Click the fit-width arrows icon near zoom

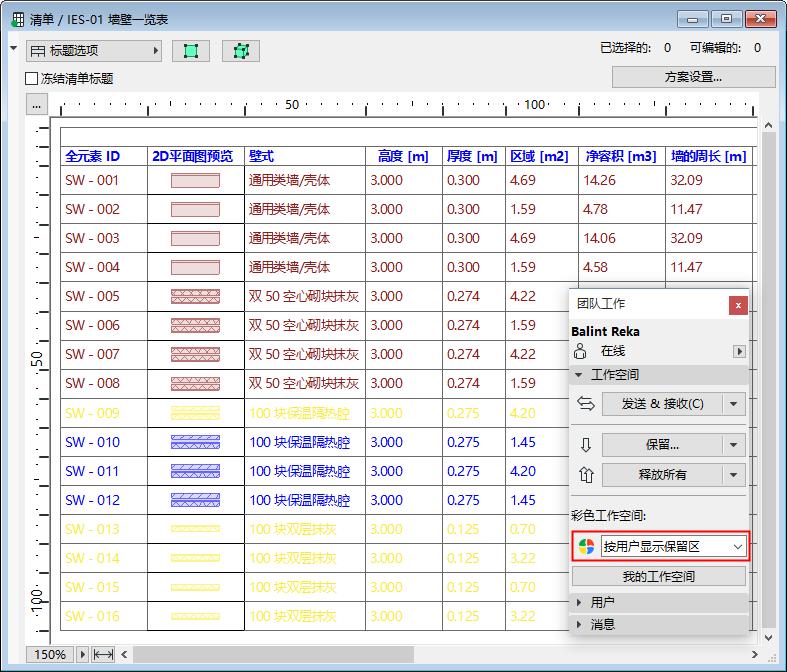coord(103,655)
